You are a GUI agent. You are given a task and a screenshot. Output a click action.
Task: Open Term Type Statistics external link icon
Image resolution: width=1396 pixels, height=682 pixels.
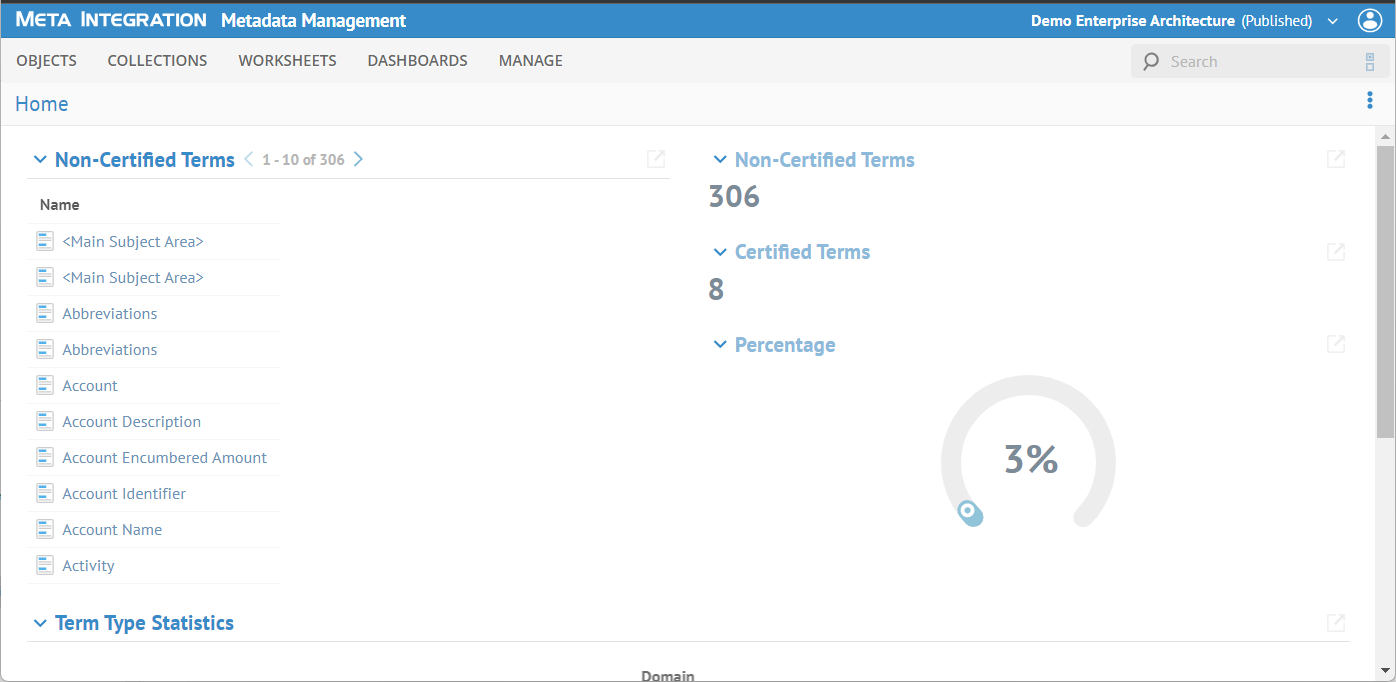click(x=1335, y=623)
